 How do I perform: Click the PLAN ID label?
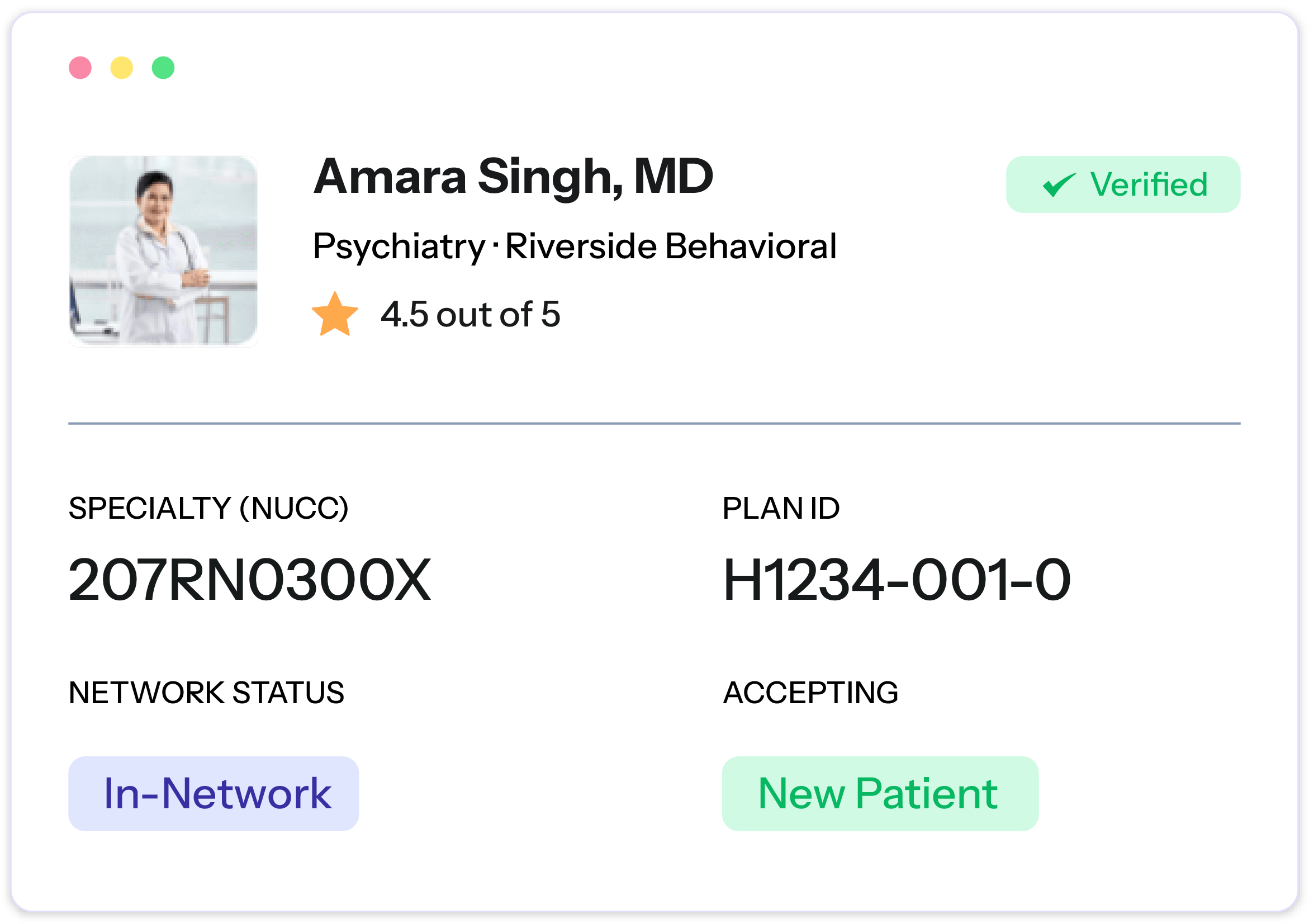pyautogui.click(x=780, y=509)
